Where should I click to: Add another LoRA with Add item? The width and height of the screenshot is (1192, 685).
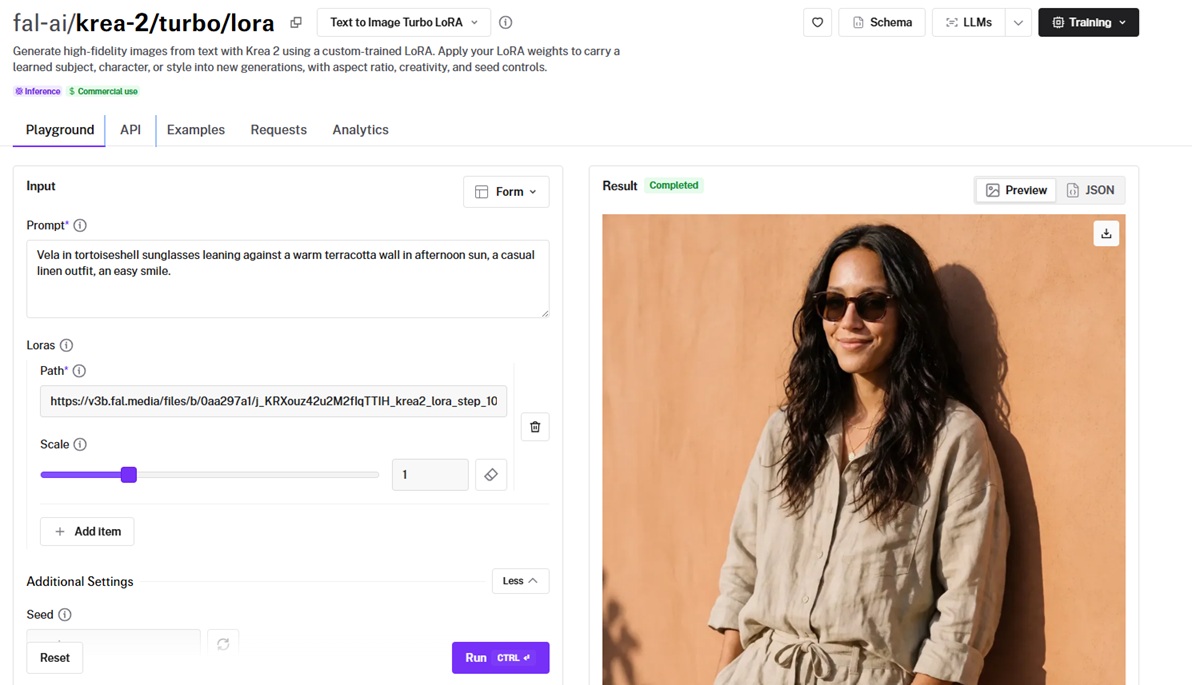tap(87, 531)
